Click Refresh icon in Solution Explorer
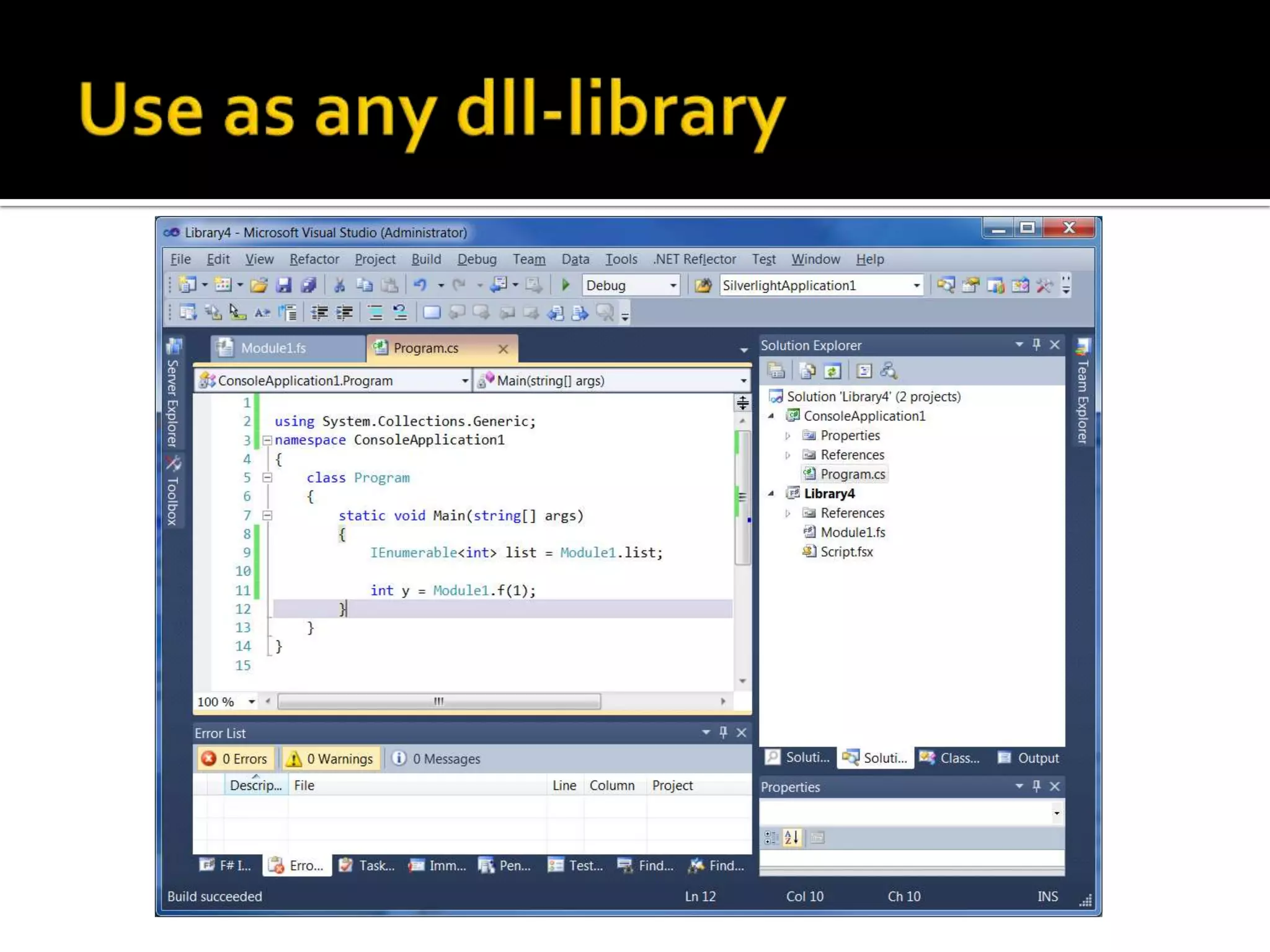 832,371
